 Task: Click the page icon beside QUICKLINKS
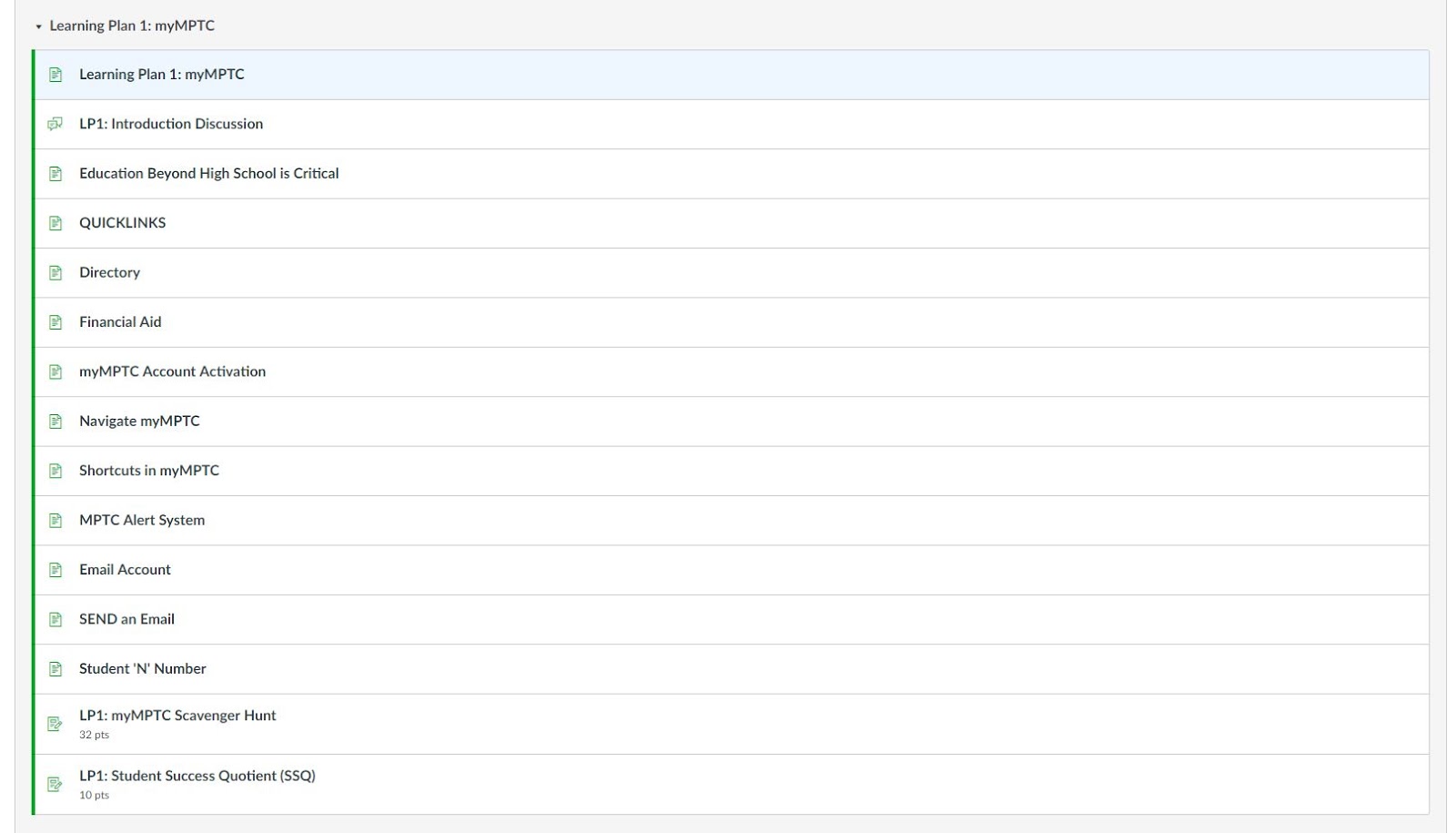[x=56, y=223]
